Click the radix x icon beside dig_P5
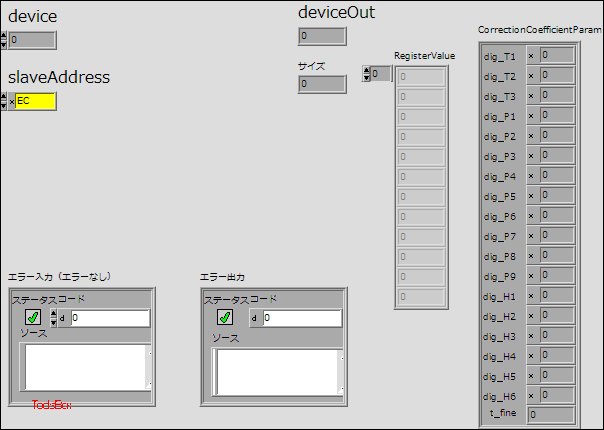Screen dimensions: 604x430 (x=531, y=197)
